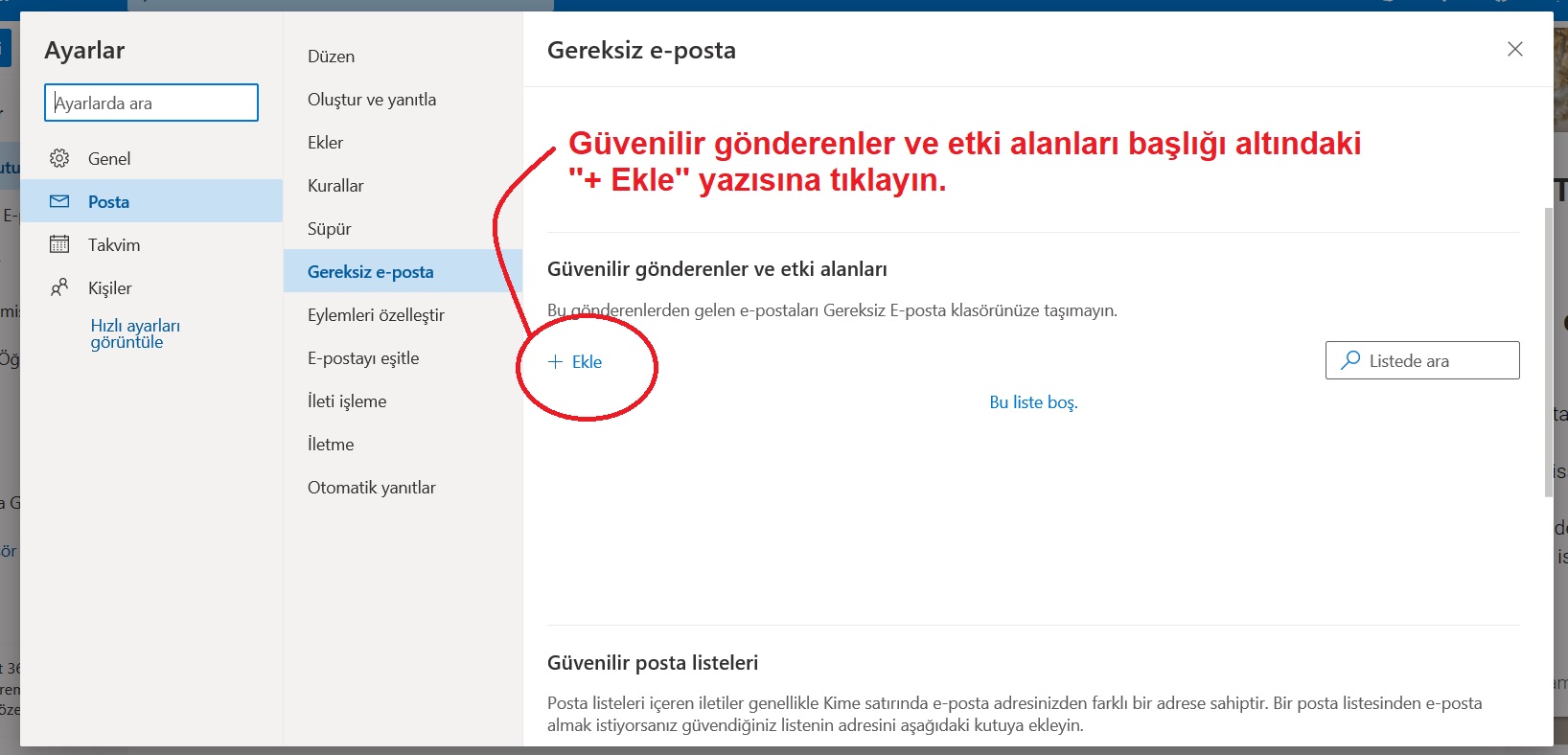Open Hızlı ayarları görüntüle link
Image resolution: width=1568 pixels, height=755 pixels.
pos(135,333)
